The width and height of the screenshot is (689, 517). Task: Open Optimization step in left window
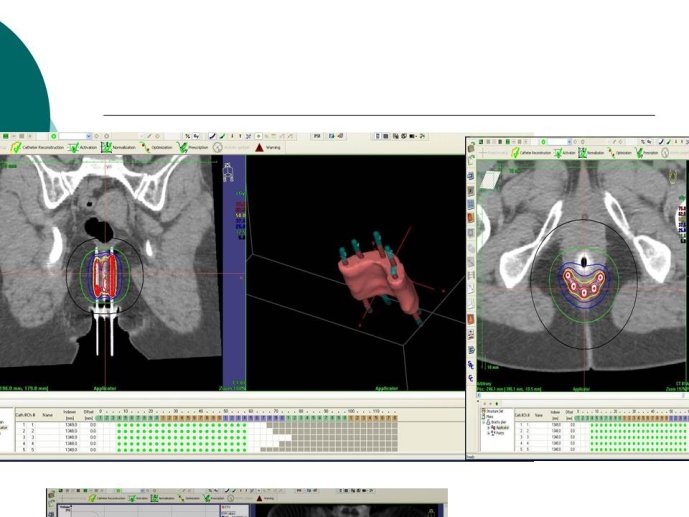[157, 148]
